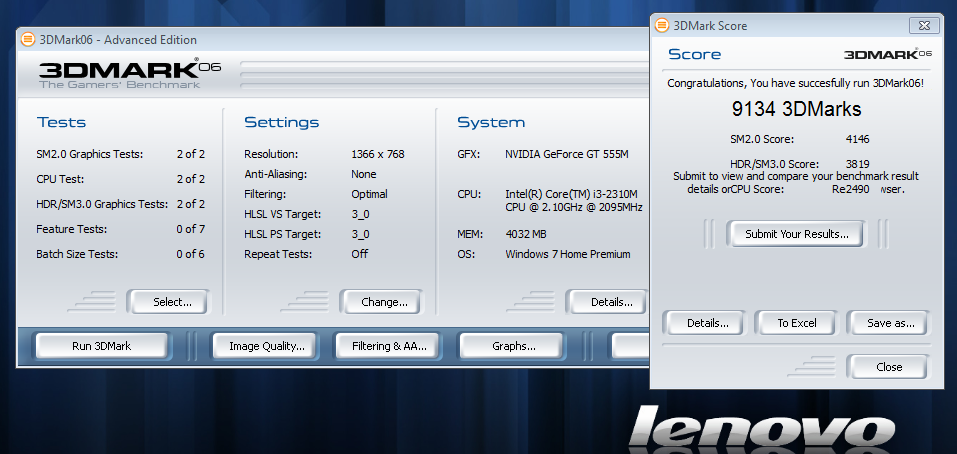The image size is (957, 454).
Task: Click the HLSL PS Target label
Action: pos(283,234)
